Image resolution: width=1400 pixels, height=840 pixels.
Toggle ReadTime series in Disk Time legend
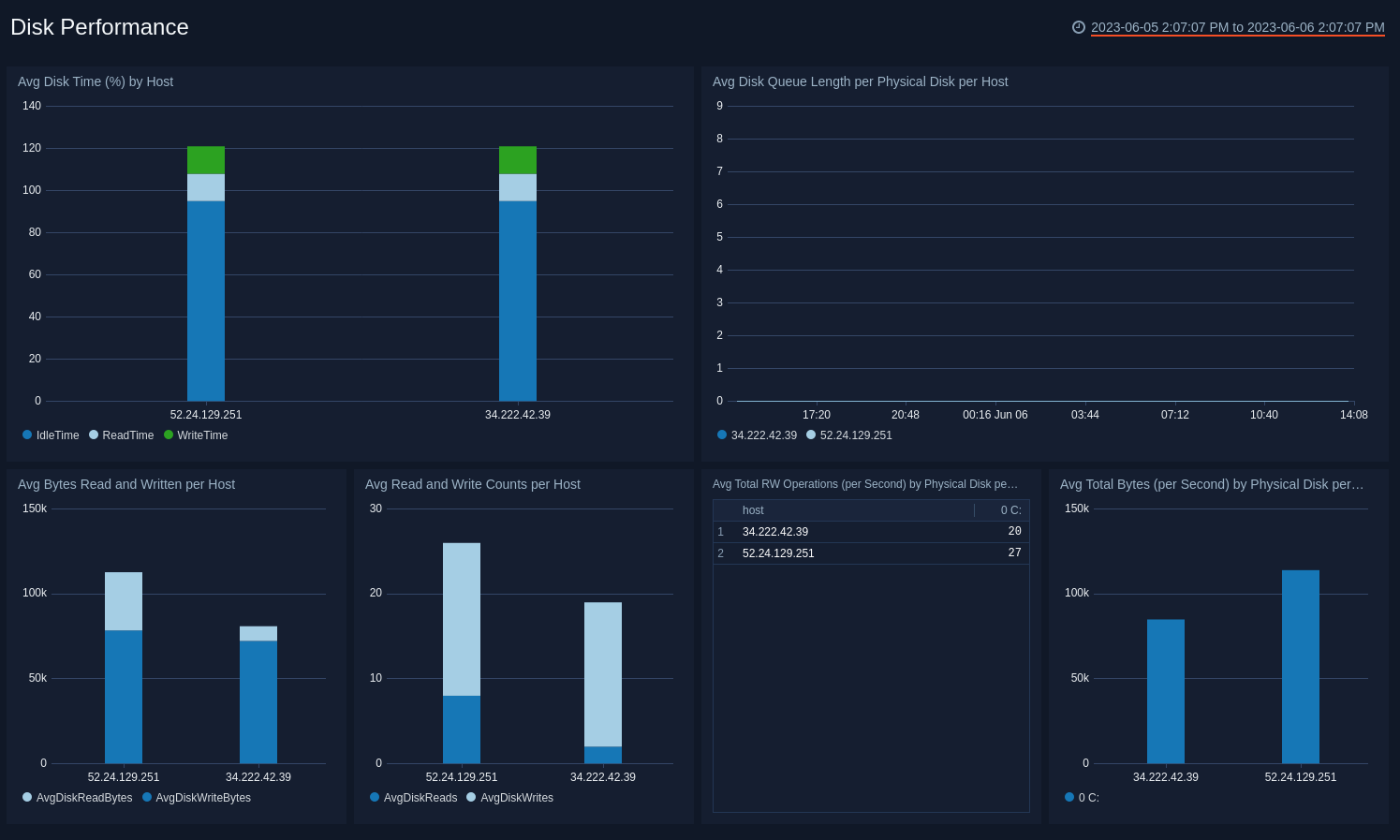pos(121,435)
